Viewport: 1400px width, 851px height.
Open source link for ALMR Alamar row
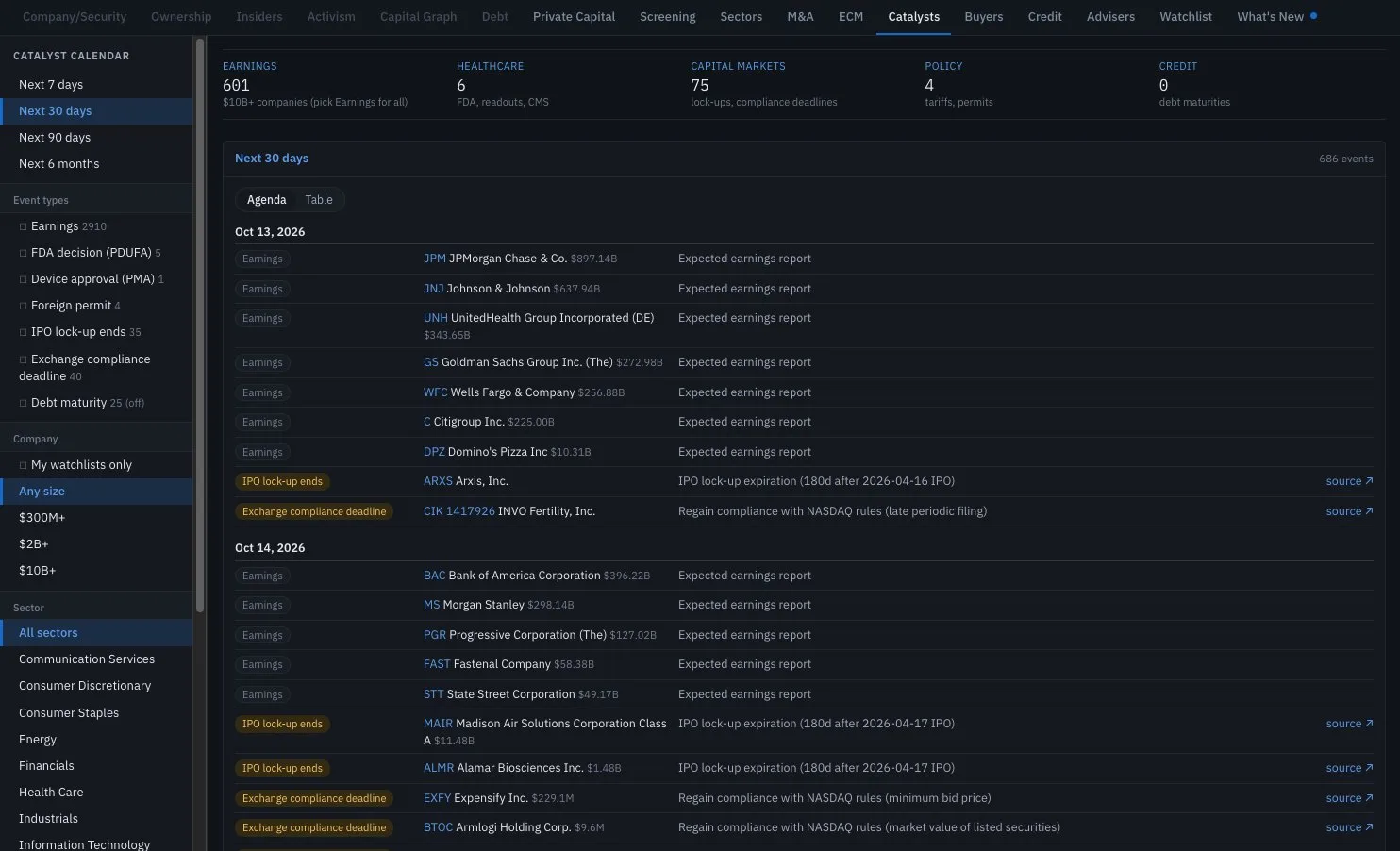point(1349,768)
